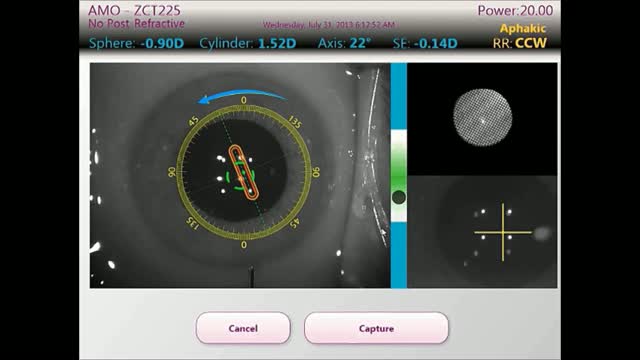This screenshot has height=360, width=640.
Task: Click the Cancel button
Action: tap(243, 328)
